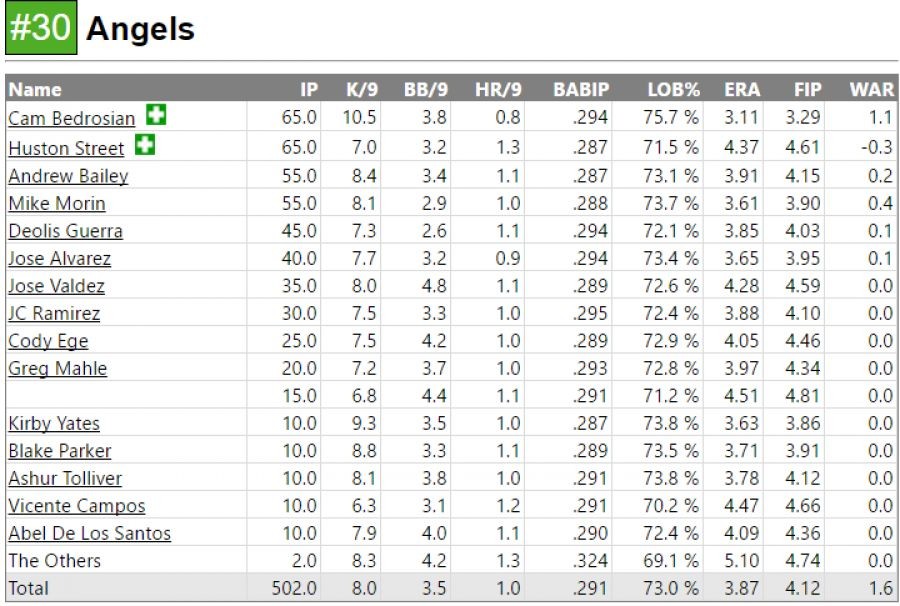900x606 pixels.
Task: Click the Andrew Bailey link
Action: (68, 176)
